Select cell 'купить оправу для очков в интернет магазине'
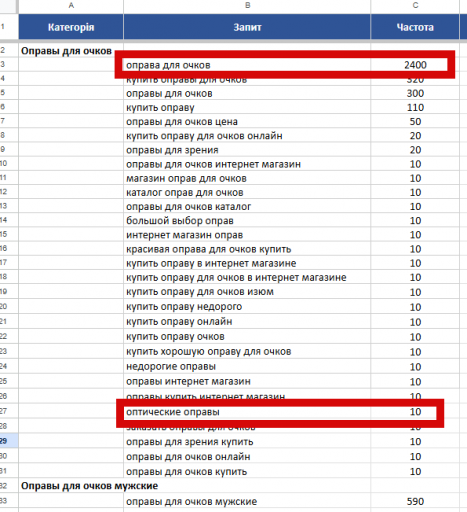 (x=247, y=277)
